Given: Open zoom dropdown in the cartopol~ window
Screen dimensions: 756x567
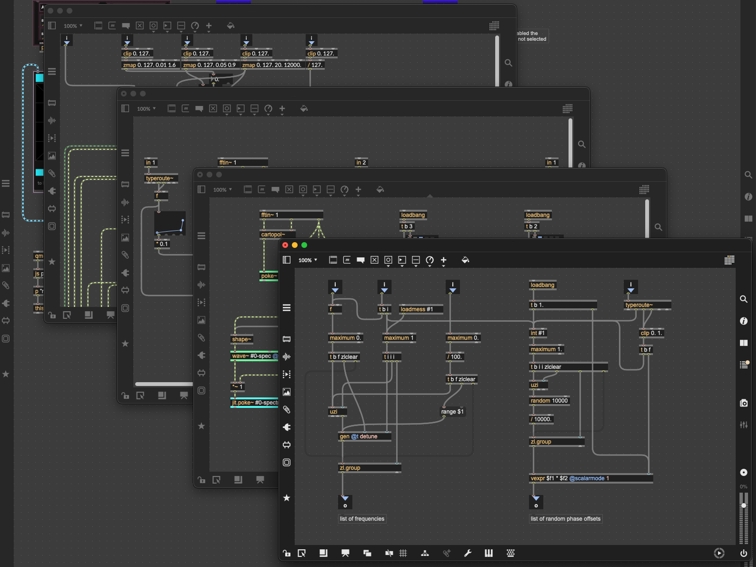Looking at the screenshot, I should coord(222,190).
